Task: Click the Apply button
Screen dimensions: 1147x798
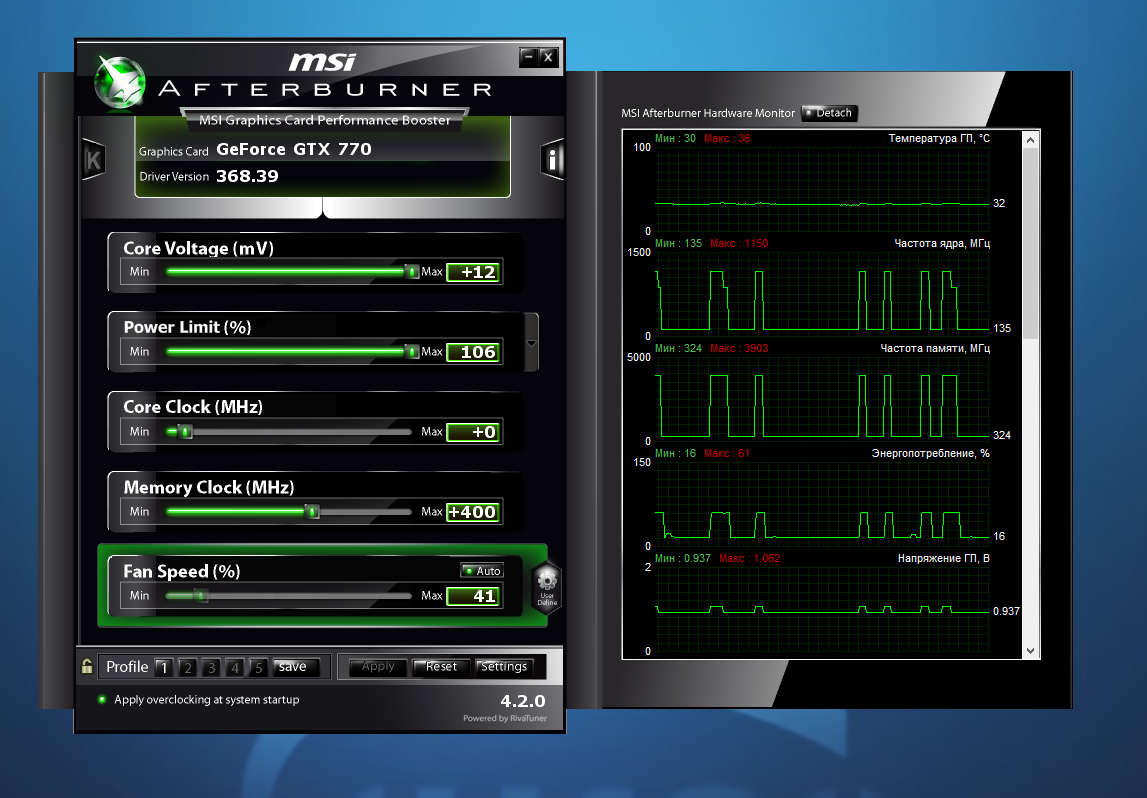Action: (378, 666)
